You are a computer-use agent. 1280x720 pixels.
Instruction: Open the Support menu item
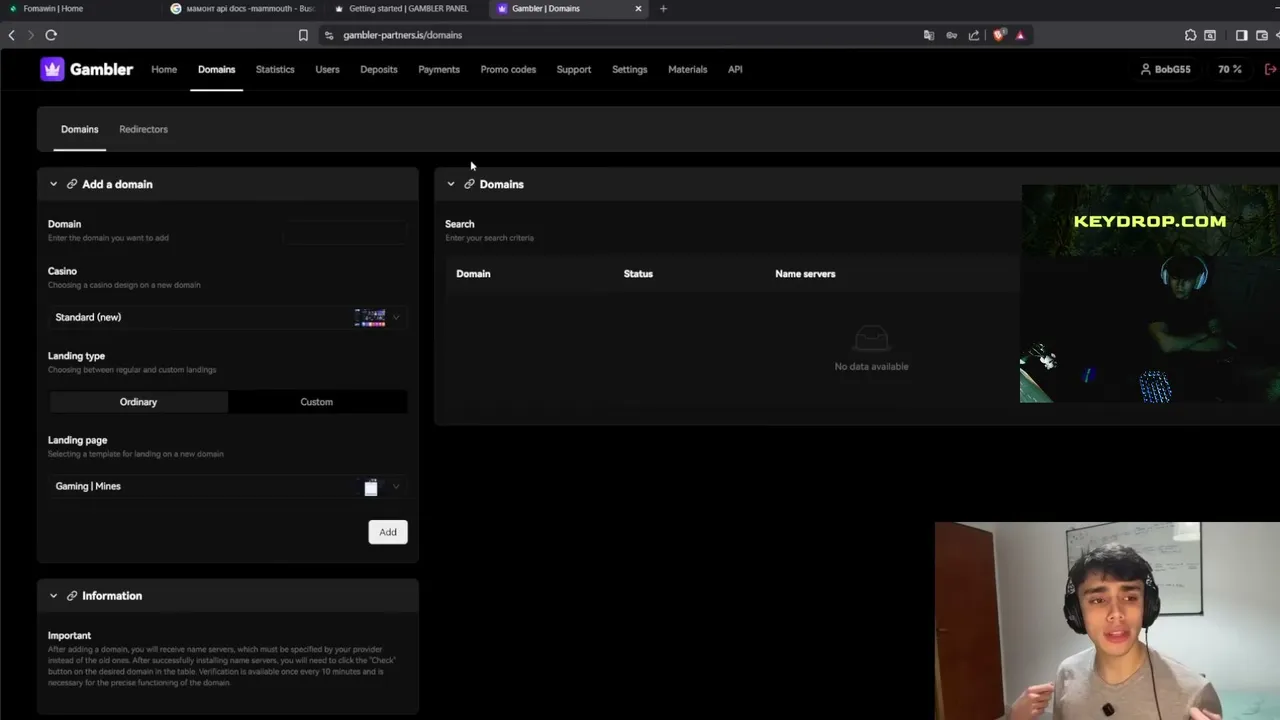coord(574,69)
